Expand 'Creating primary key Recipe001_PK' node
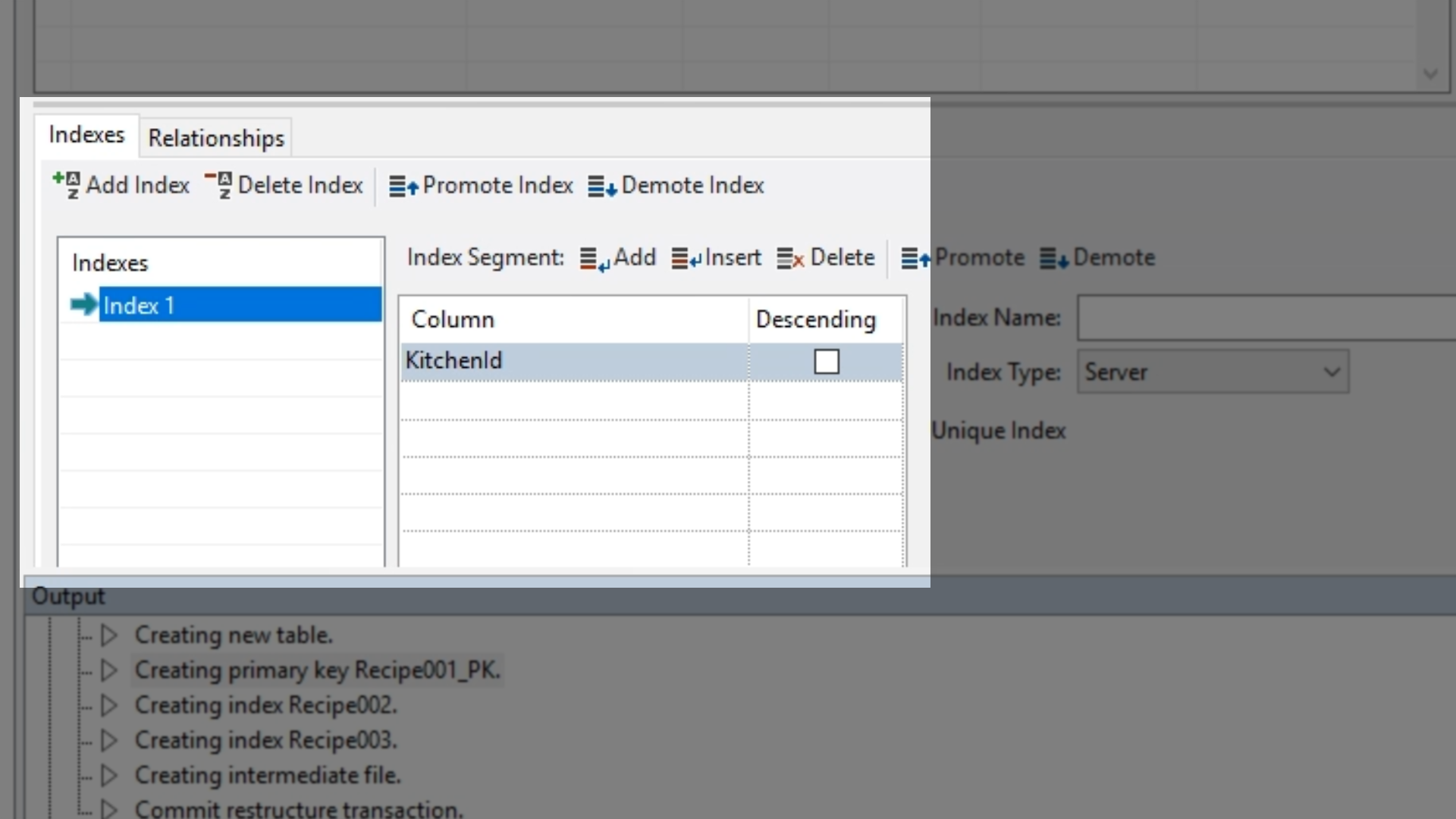Viewport: 1456px width, 819px height. 108,670
